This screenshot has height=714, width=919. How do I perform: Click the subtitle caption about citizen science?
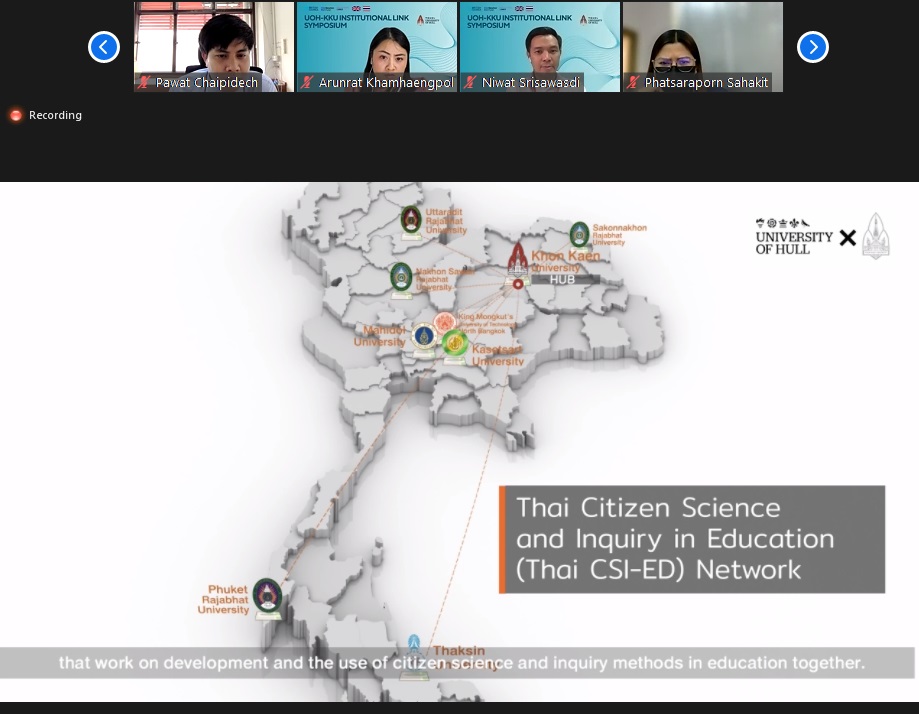click(462, 663)
